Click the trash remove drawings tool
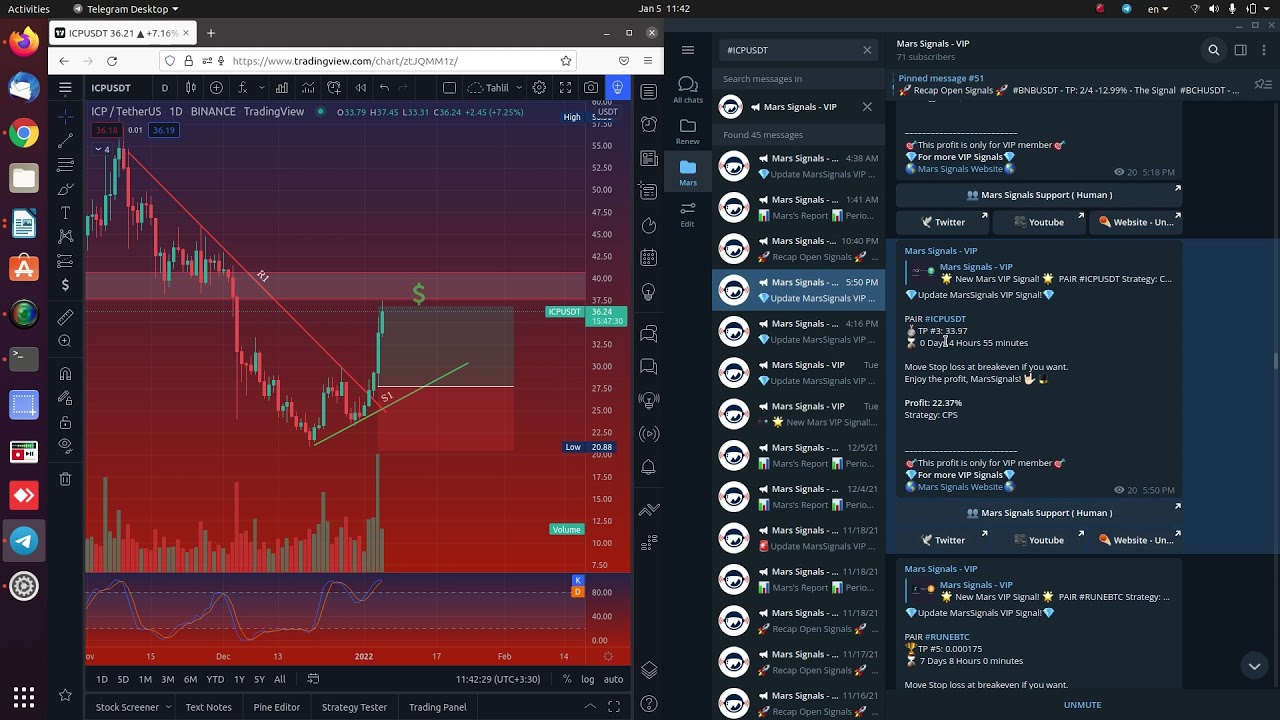 tap(65, 479)
